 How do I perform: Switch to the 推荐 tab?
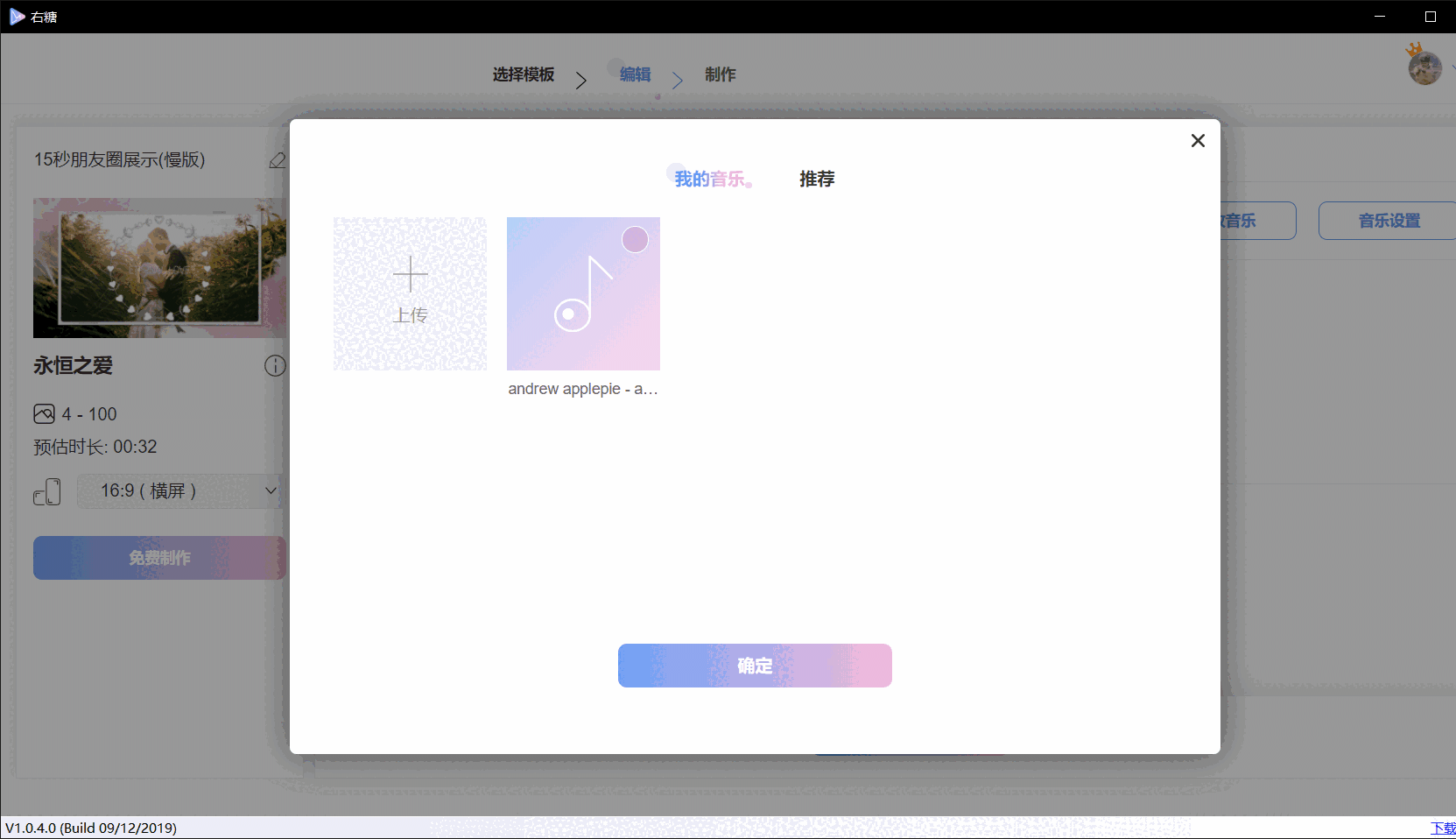pos(816,179)
